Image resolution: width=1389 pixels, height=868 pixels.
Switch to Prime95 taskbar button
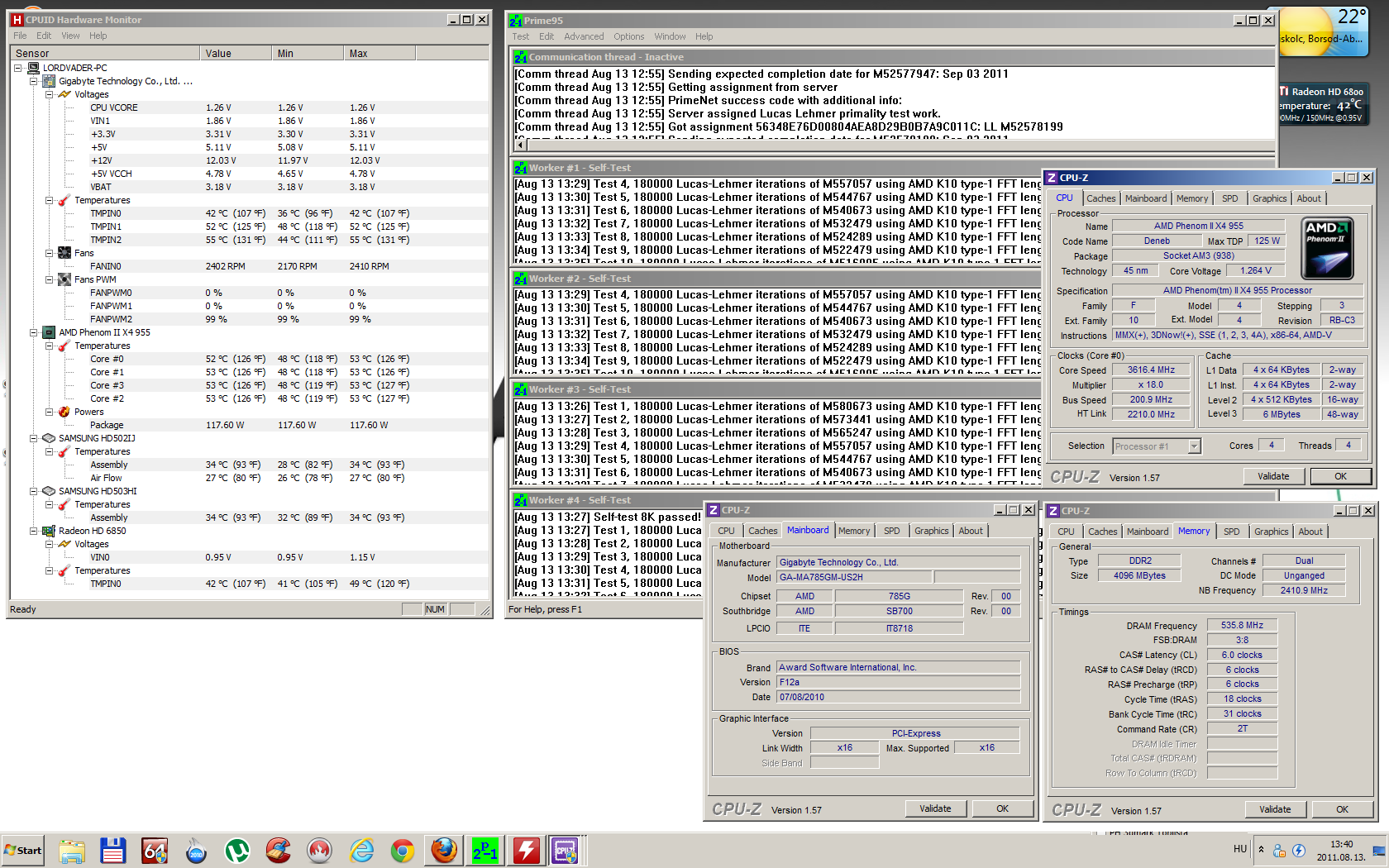pyautogui.click(x=485, y=851)
